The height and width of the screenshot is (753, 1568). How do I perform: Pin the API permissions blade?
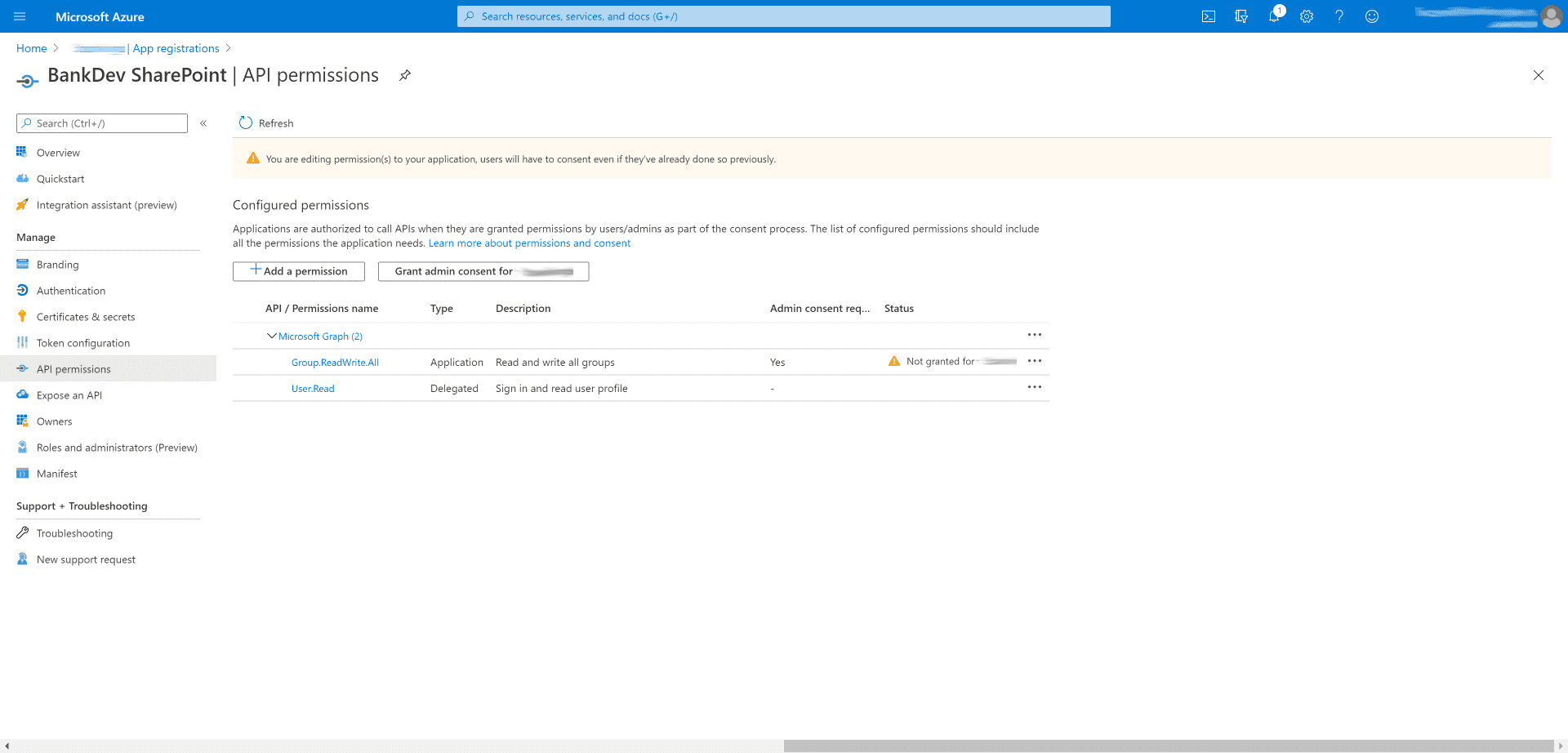click(404, 75)
